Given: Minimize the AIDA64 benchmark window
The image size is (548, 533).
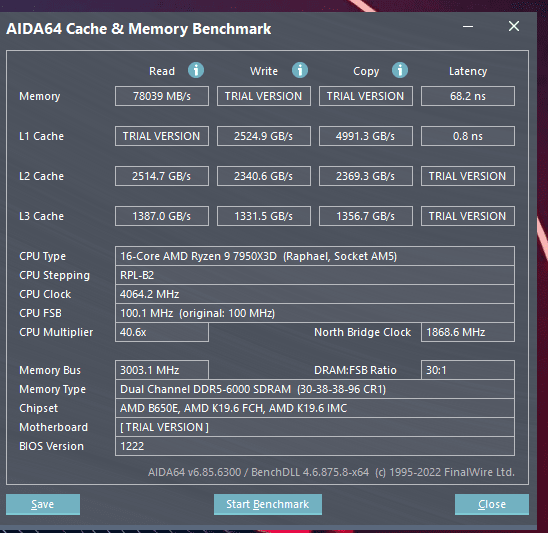Looking at the screenshot, I should (468, 26).
